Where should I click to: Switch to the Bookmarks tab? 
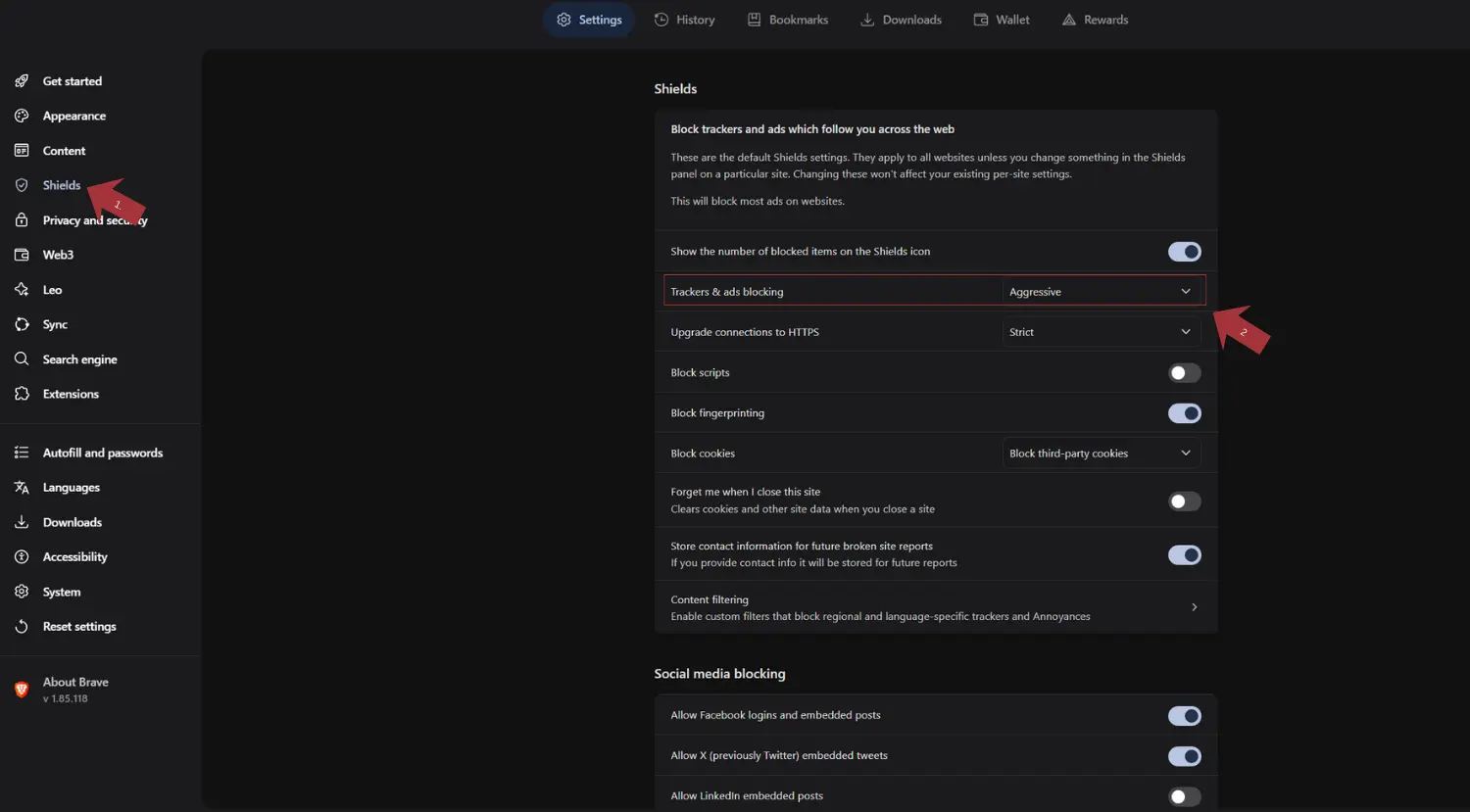pyautogui.click(x=788, y=20)
